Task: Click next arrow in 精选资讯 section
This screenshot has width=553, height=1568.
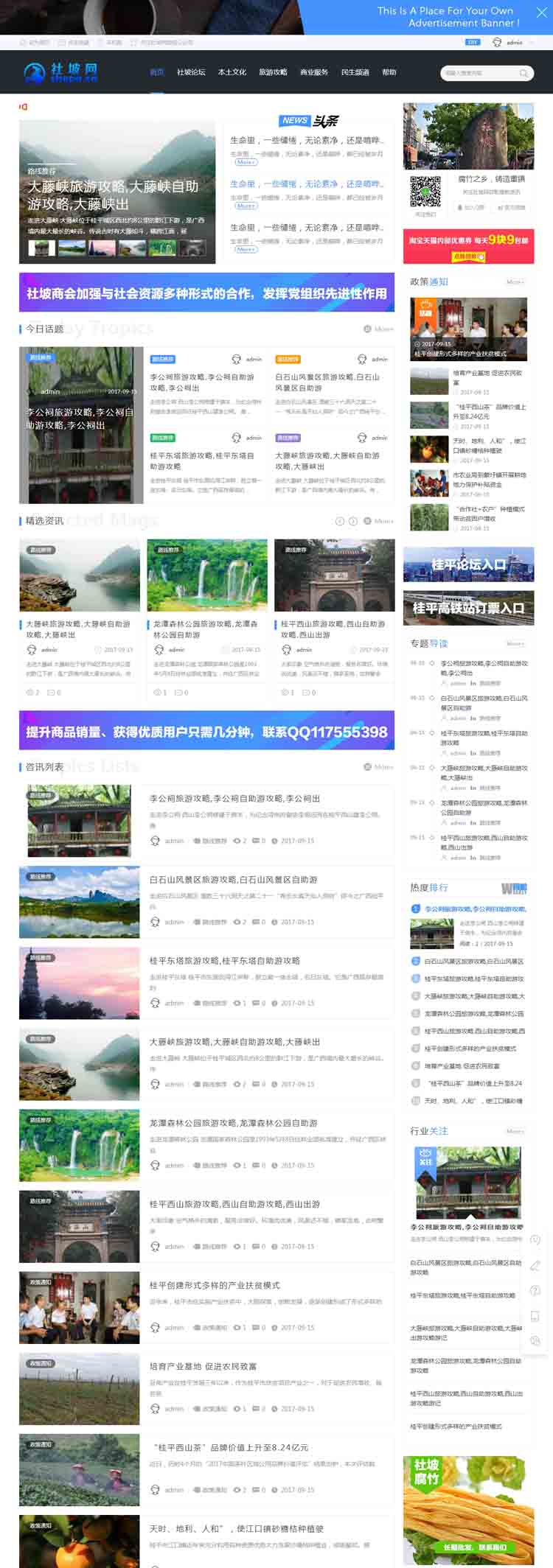Action: tap(353, 521)
